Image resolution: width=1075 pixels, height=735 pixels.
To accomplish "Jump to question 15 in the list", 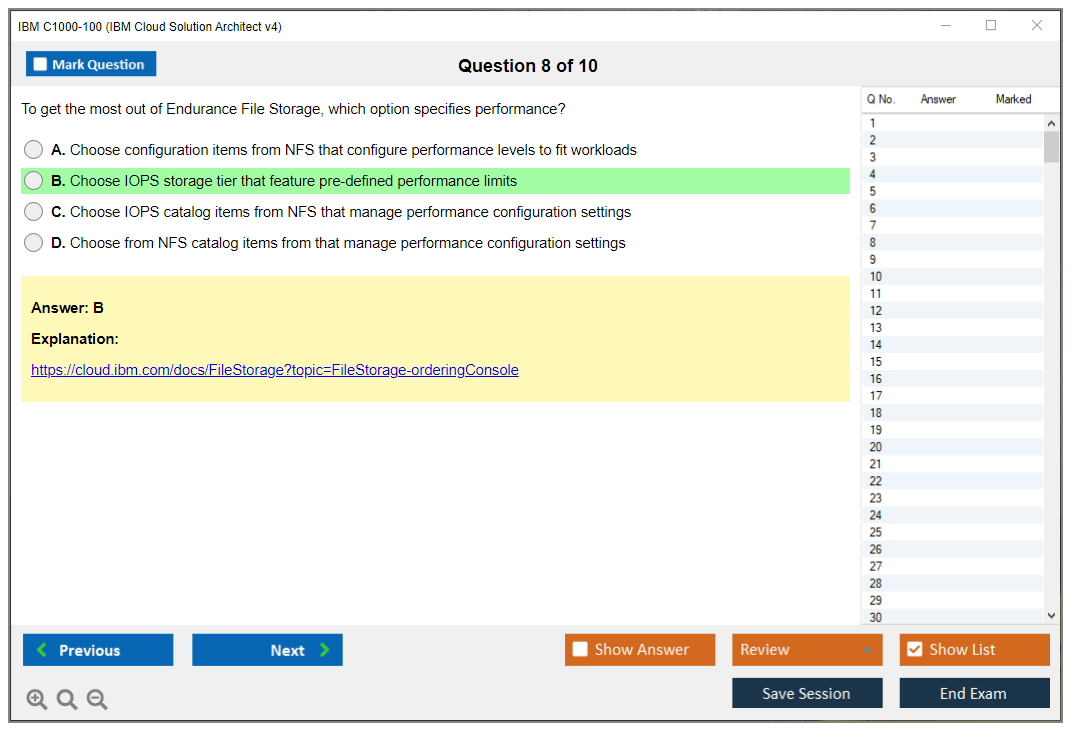I will [x=876, y=362].
